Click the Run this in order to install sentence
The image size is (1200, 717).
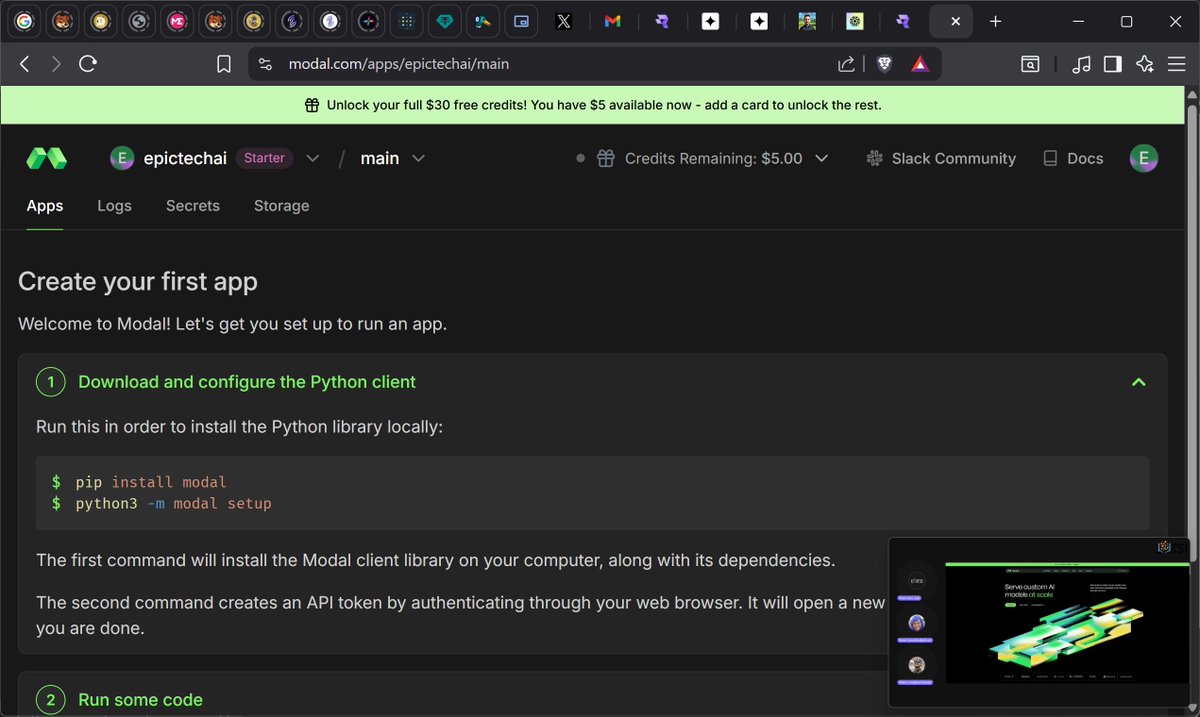(239, 427)
